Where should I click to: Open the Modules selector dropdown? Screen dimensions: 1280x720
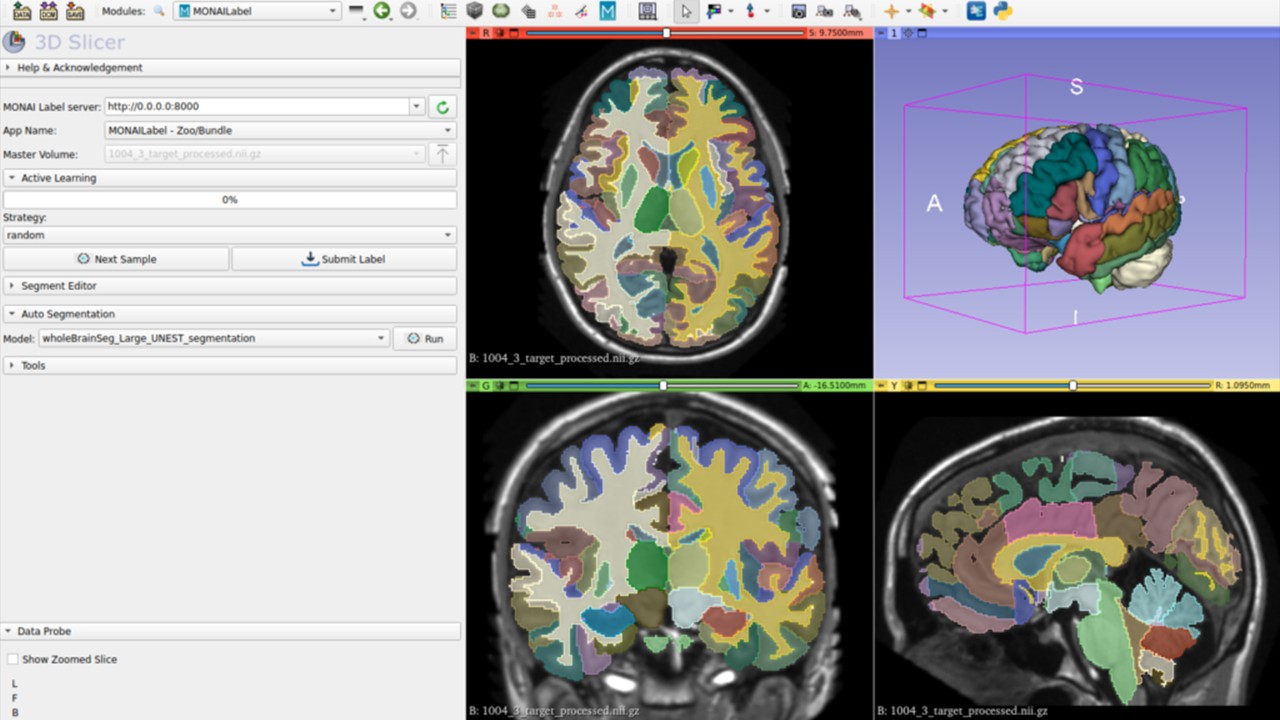point(258,11)
